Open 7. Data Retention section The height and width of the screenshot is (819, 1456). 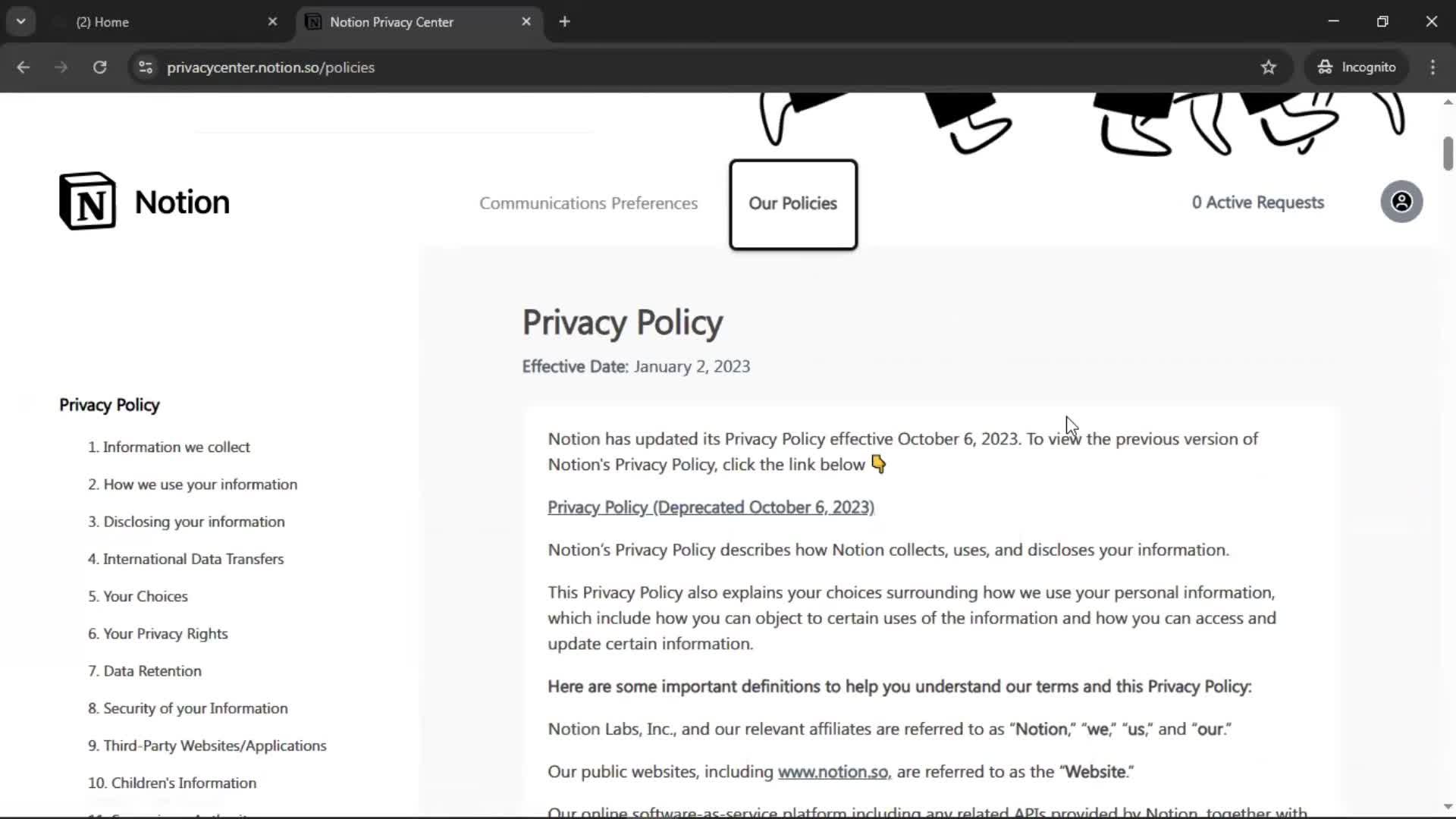pyautogui.click(x=145, y=671)
